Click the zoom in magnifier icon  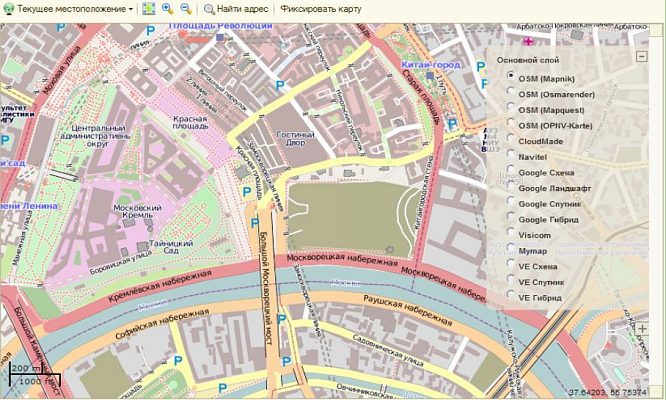coord(167,8)
